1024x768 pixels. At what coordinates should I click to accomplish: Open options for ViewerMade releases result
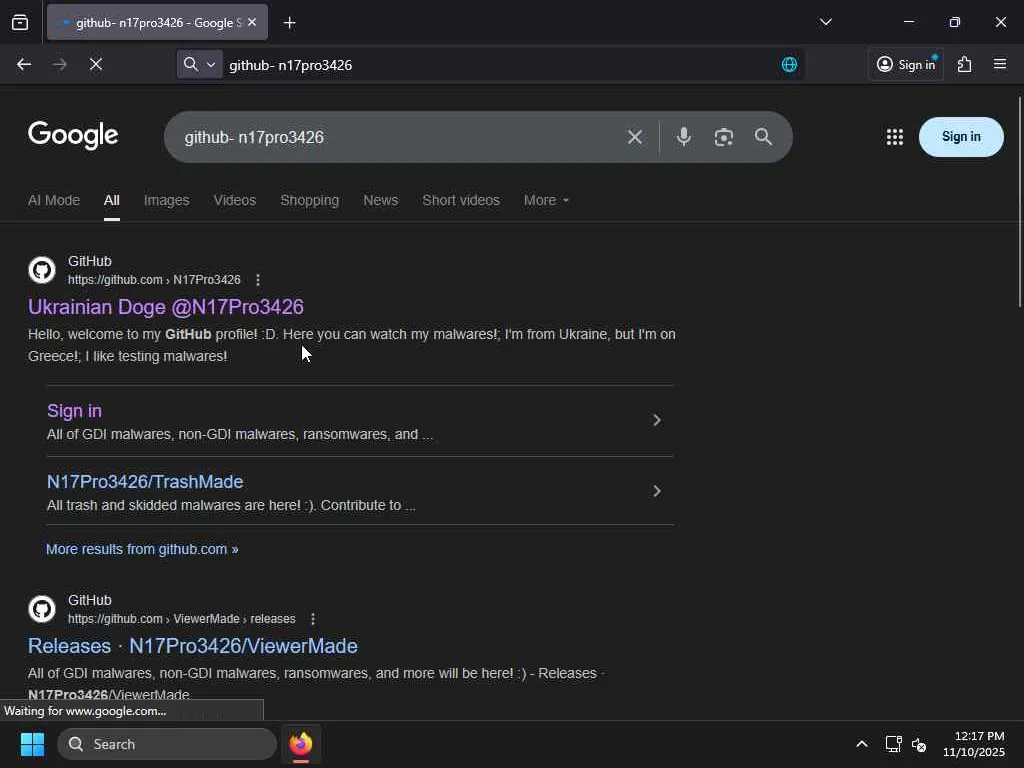[313, 619]
